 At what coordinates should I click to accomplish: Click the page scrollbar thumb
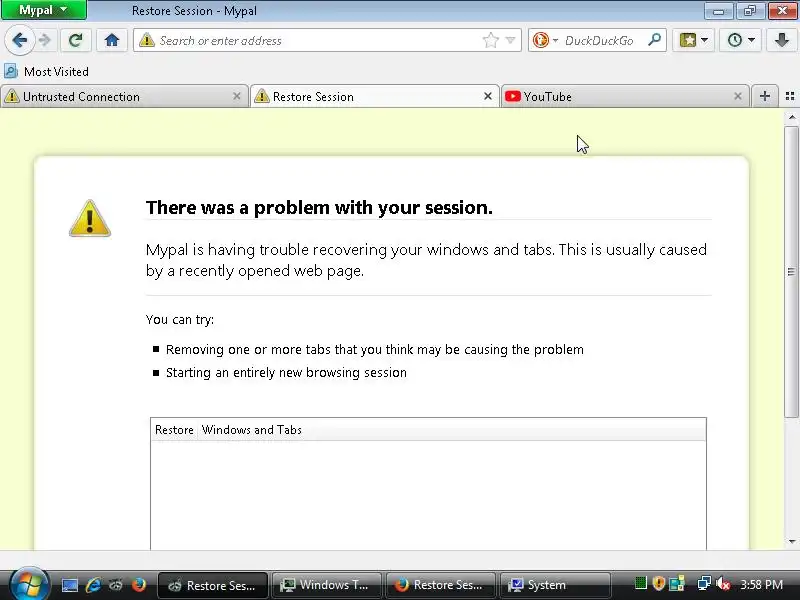click(791, 271)
